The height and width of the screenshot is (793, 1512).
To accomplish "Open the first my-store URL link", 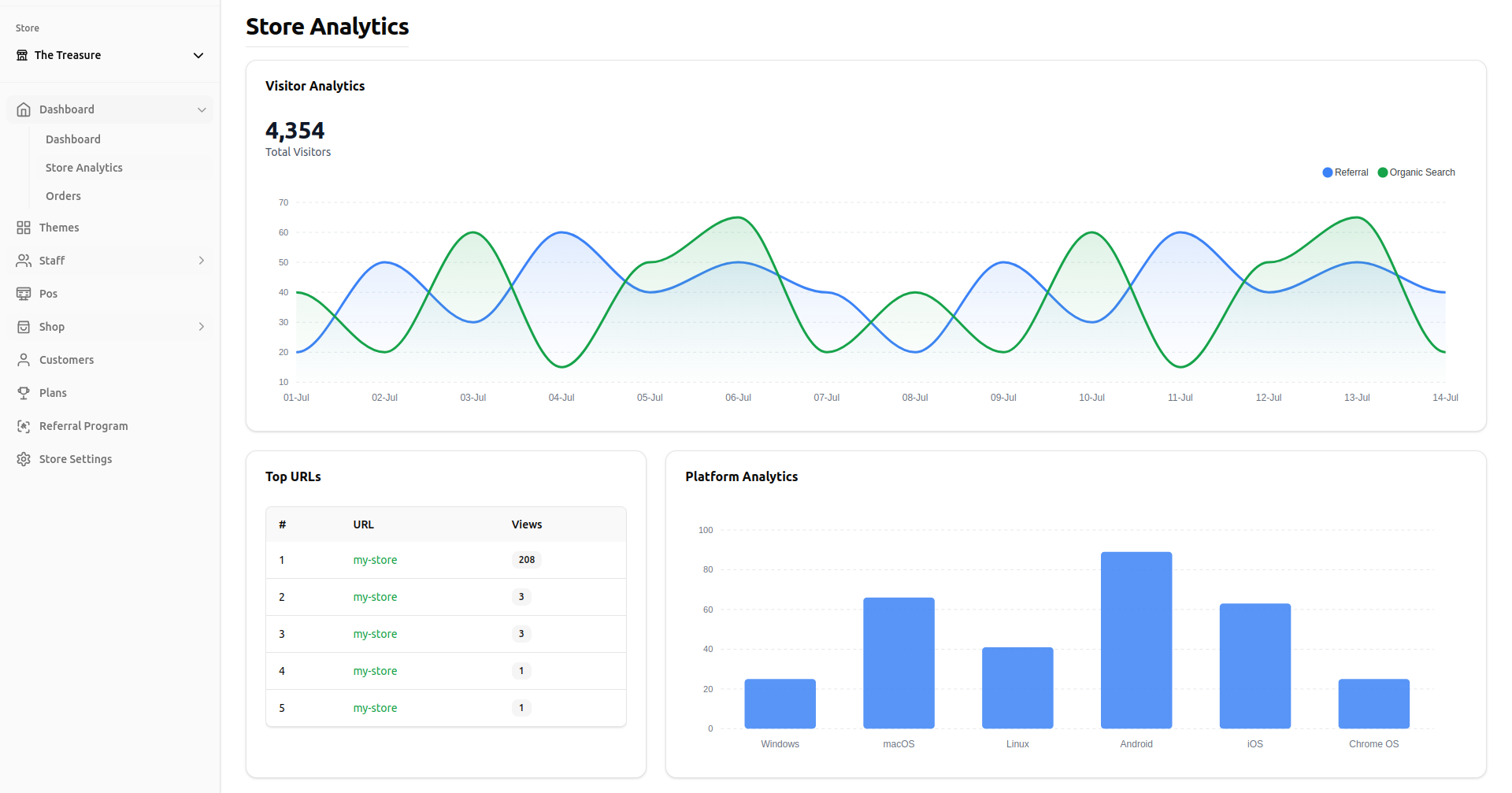I will [x=375, y=560].
